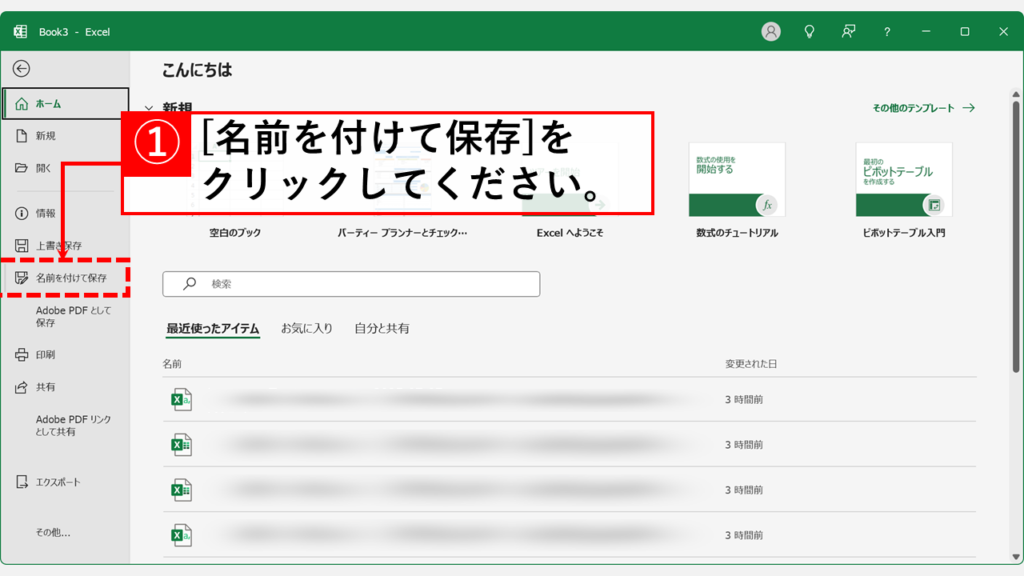The width and height of the screenshot is (1024, 576).
Task: Open the first recent Excel file icon
Action: pos(181,400)
